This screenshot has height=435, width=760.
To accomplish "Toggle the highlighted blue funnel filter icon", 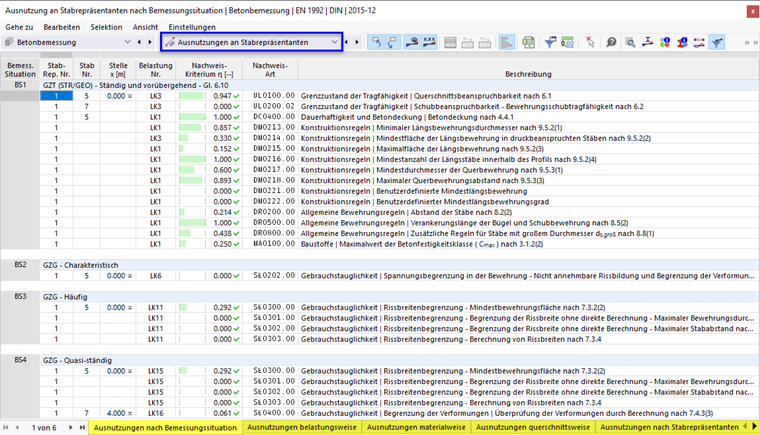I will coord(717,43).
